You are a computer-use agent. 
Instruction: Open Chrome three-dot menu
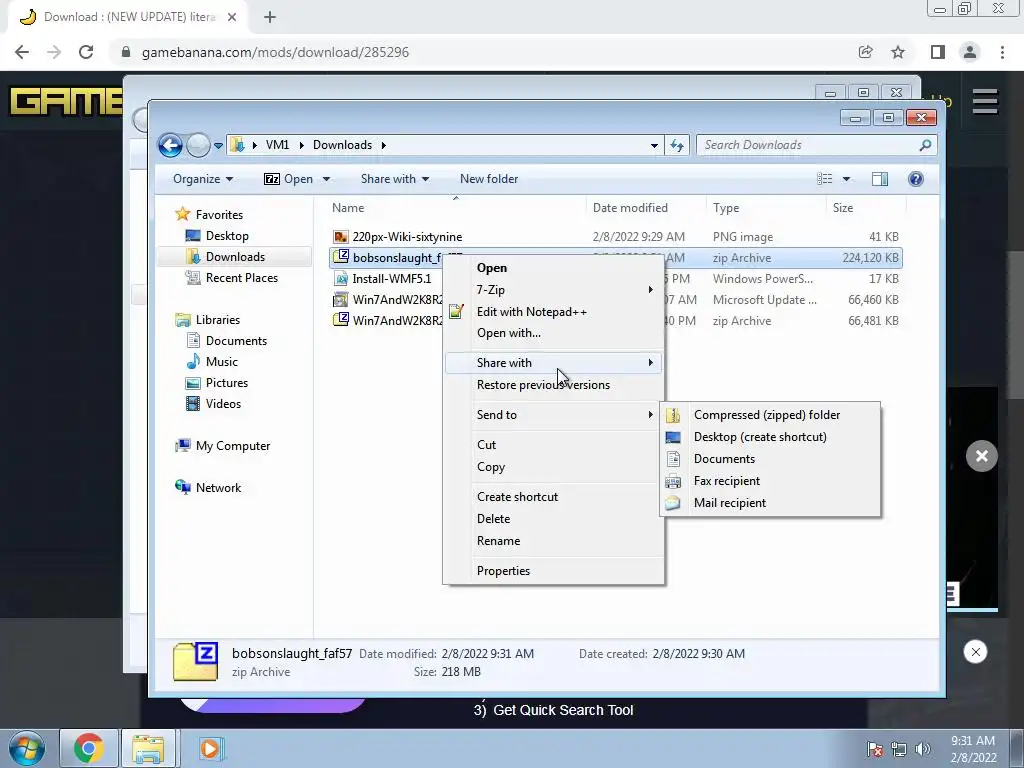tap(1002, 52)
